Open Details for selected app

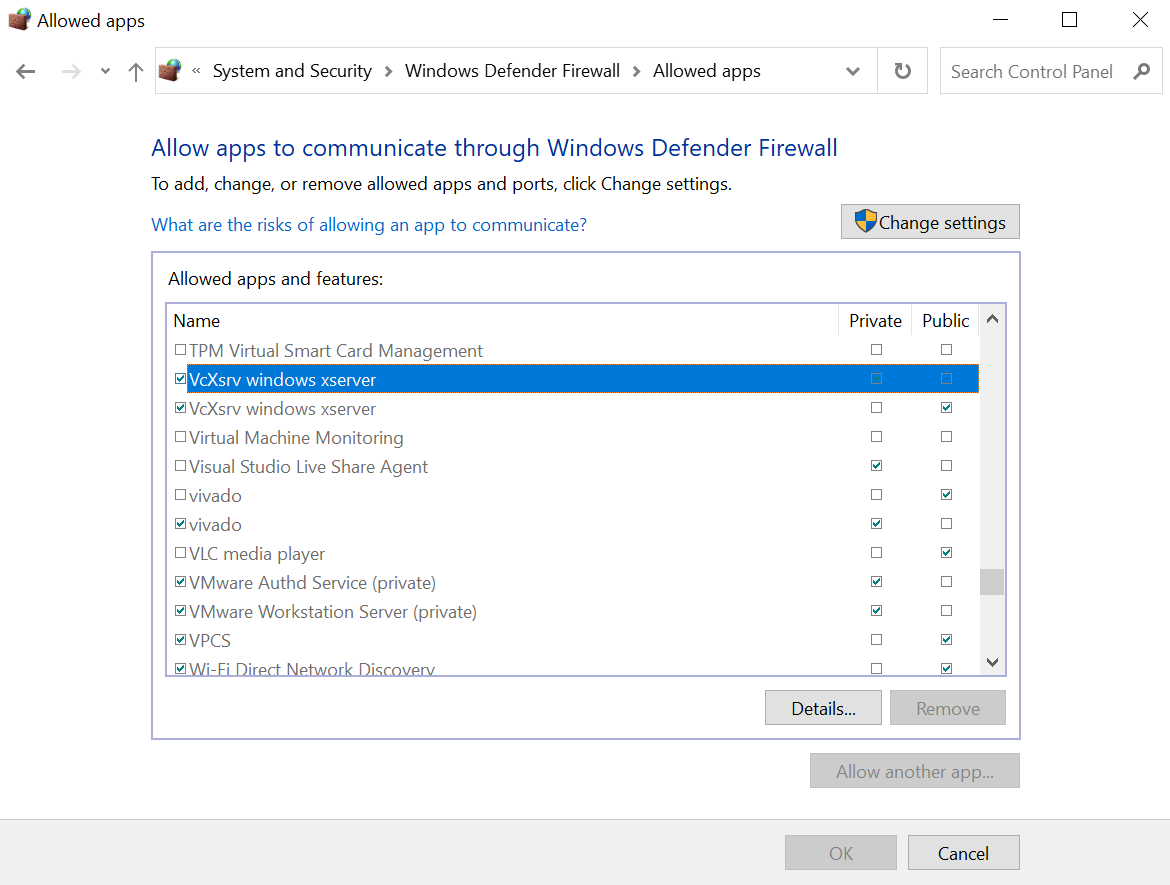tap(823, 707)
